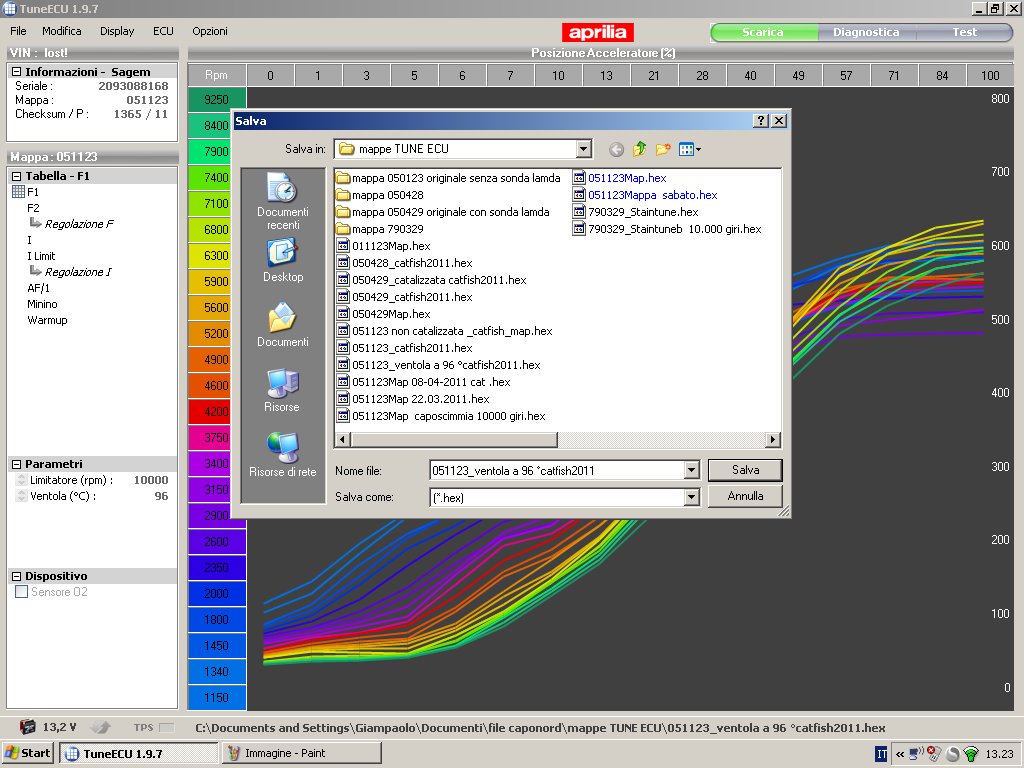Open Documenti recenti in places bar
1024x768 pixels.
click(283, 201)
